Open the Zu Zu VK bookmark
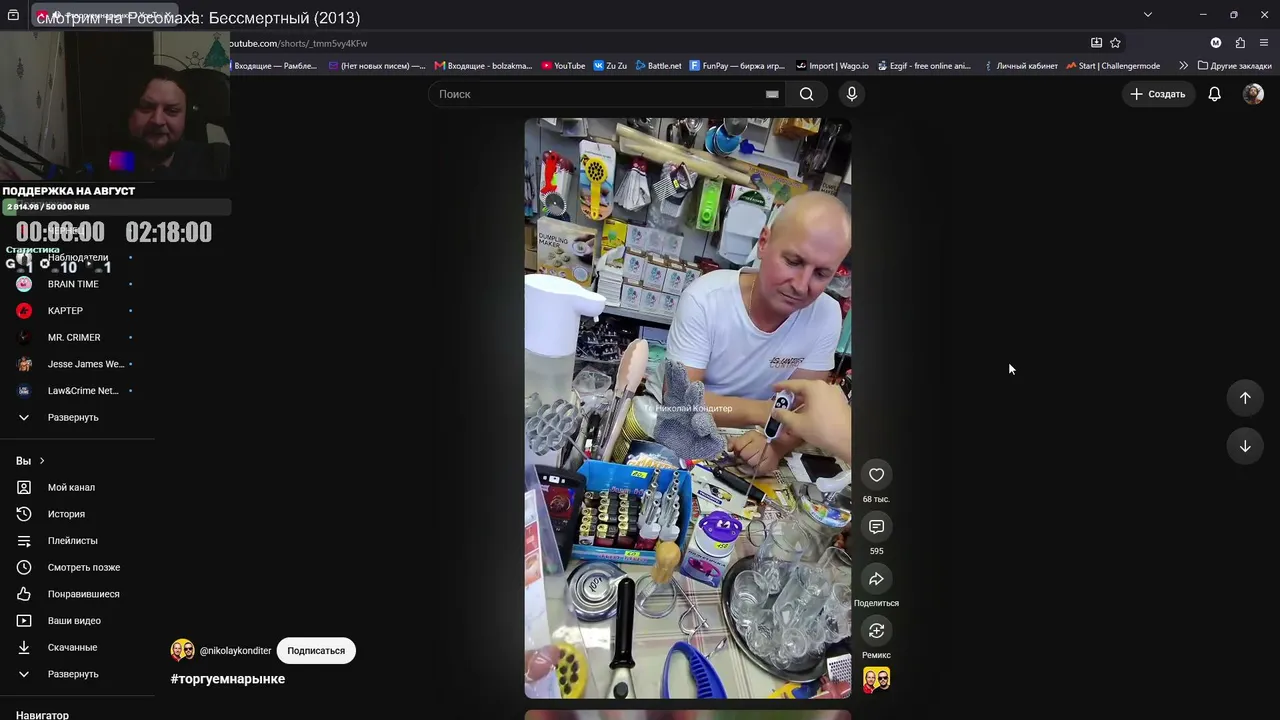Image resolution: width=1280 pixels, height=720 pixels. pos(610,66)
